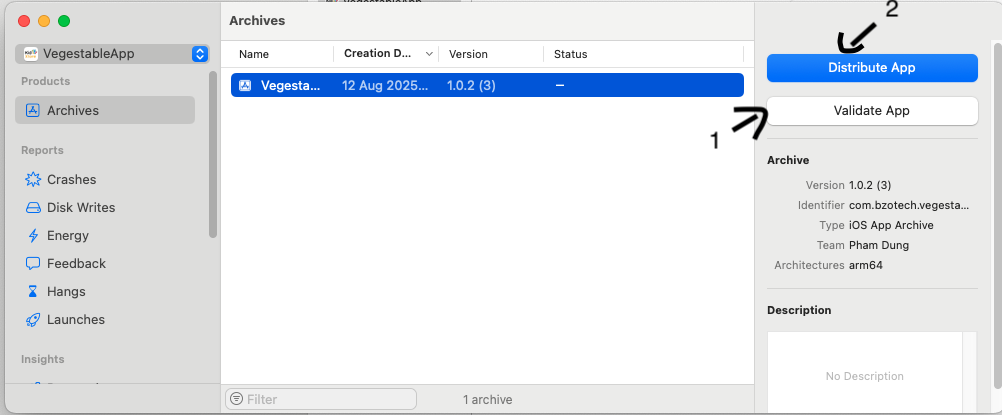Click the Validate App button

click(872, 111)
